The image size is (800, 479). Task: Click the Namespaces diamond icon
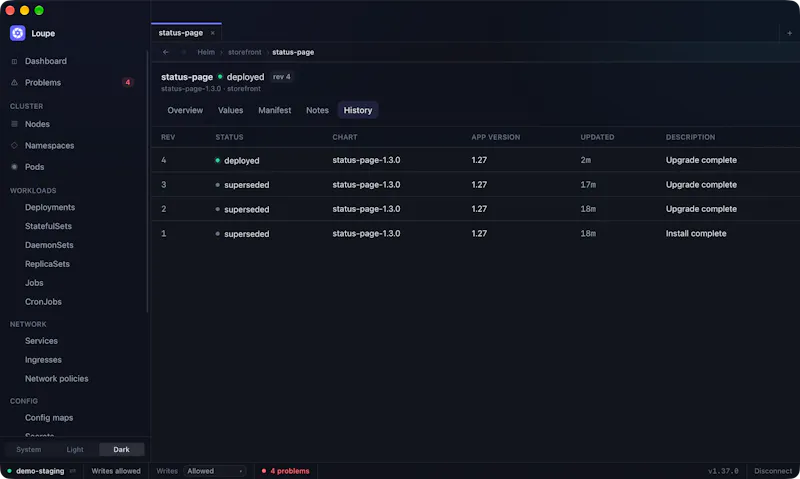[14, 145]
